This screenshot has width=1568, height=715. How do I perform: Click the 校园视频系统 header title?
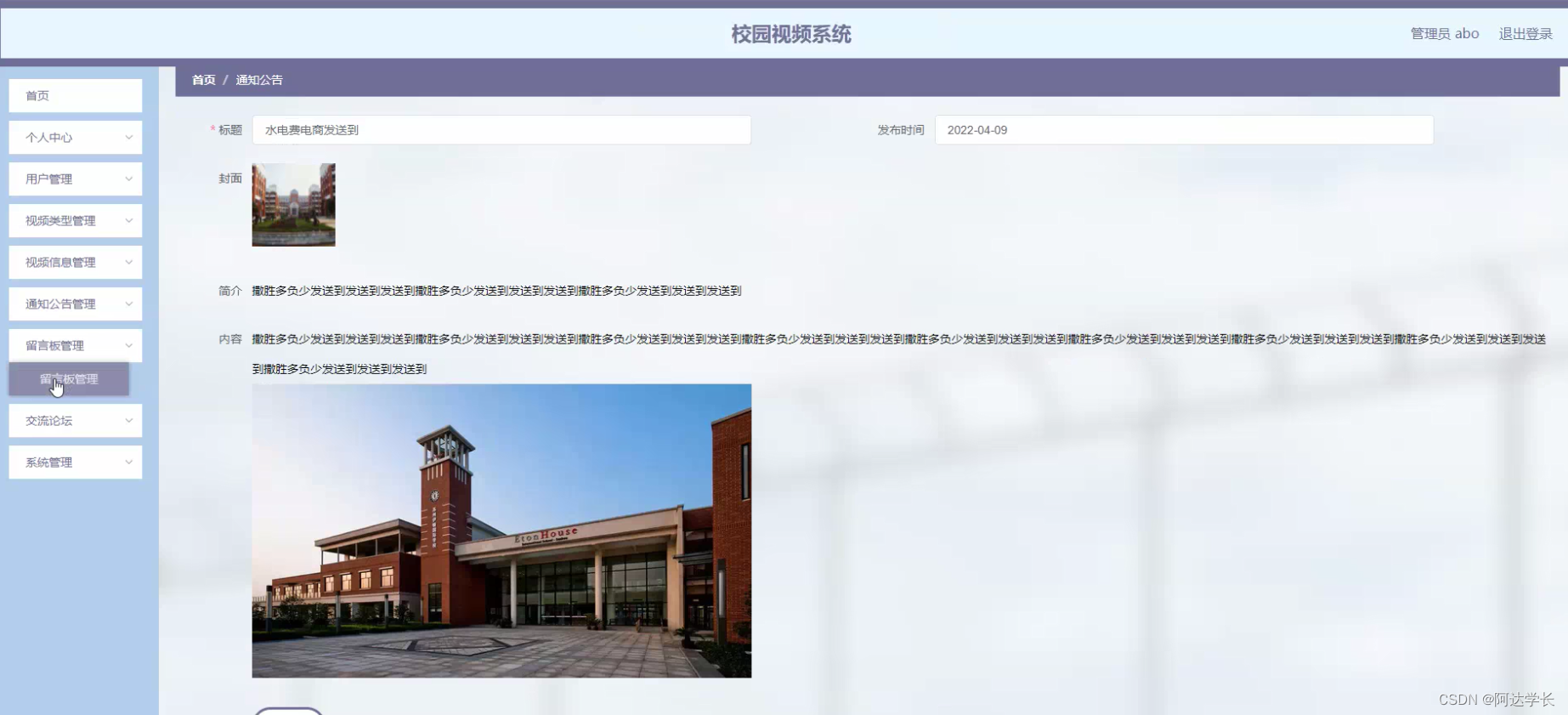click(791, 34)
